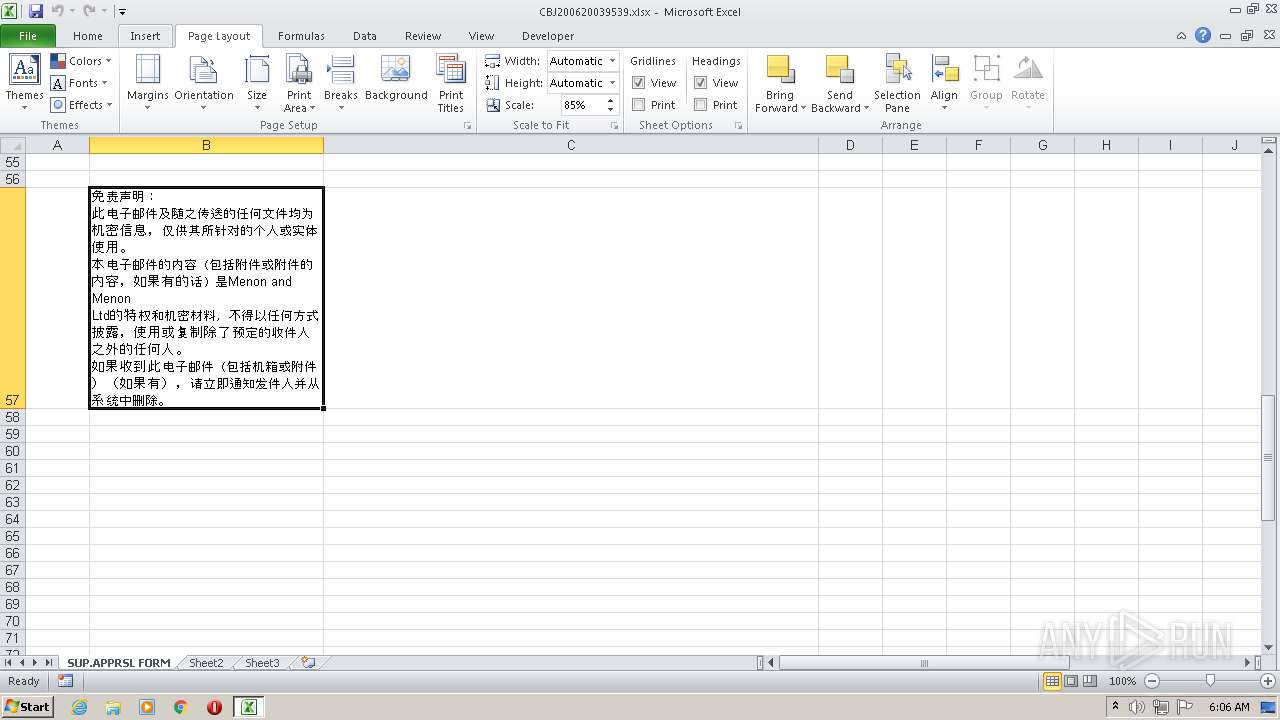Minimize the ribbon with caret icon
The height and width of the screenshot is (720, 1280).
1182,35
